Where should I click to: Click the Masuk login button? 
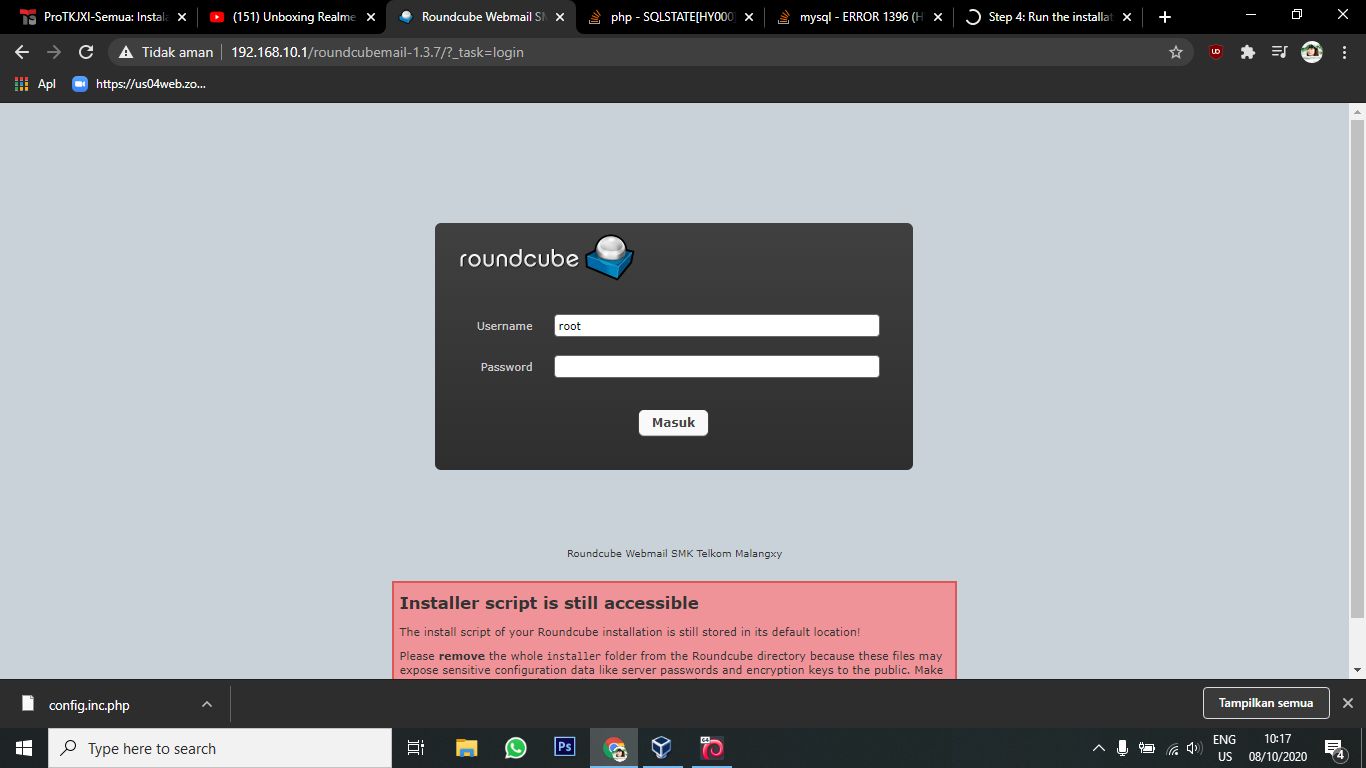(x=673, y=423)
